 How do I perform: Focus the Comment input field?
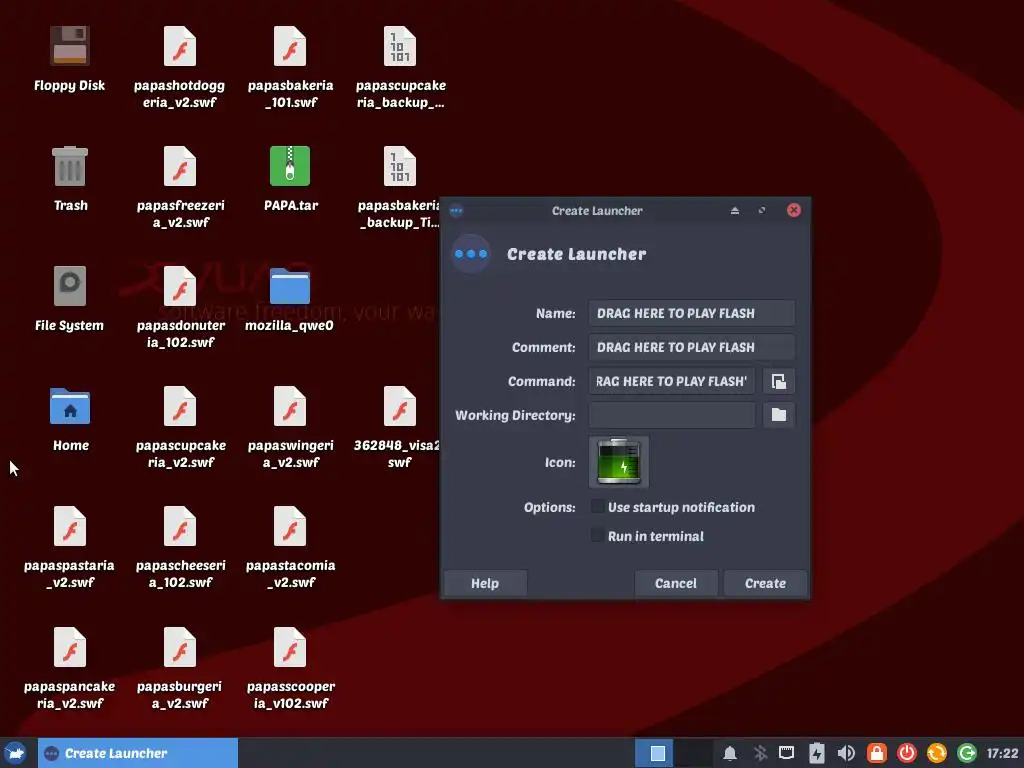[692, 347]
